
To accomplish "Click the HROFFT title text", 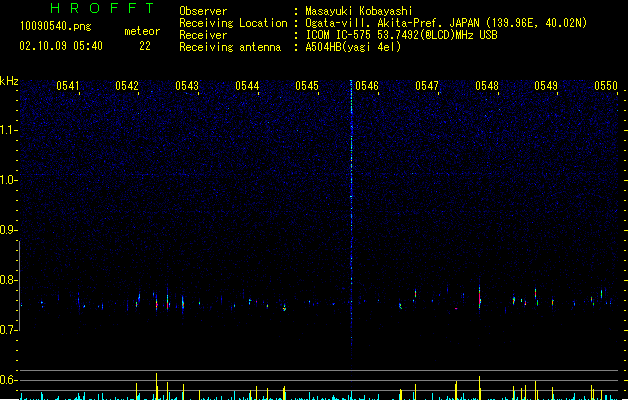I will coord(102,8).
